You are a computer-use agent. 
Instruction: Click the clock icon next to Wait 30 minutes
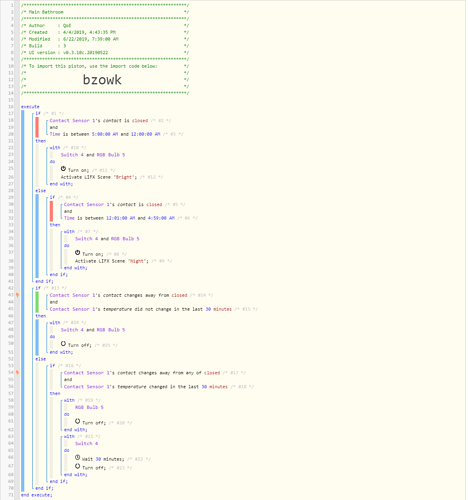click(77, 458)
